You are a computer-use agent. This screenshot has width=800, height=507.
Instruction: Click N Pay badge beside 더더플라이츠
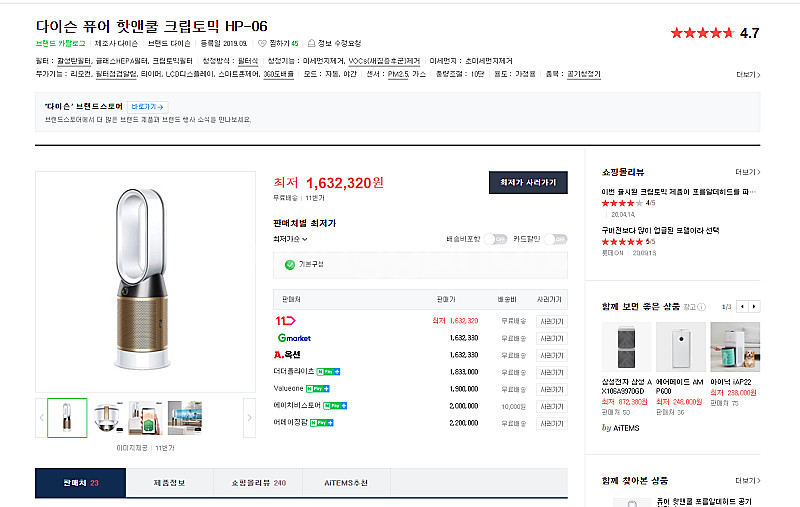pos(328,372)
